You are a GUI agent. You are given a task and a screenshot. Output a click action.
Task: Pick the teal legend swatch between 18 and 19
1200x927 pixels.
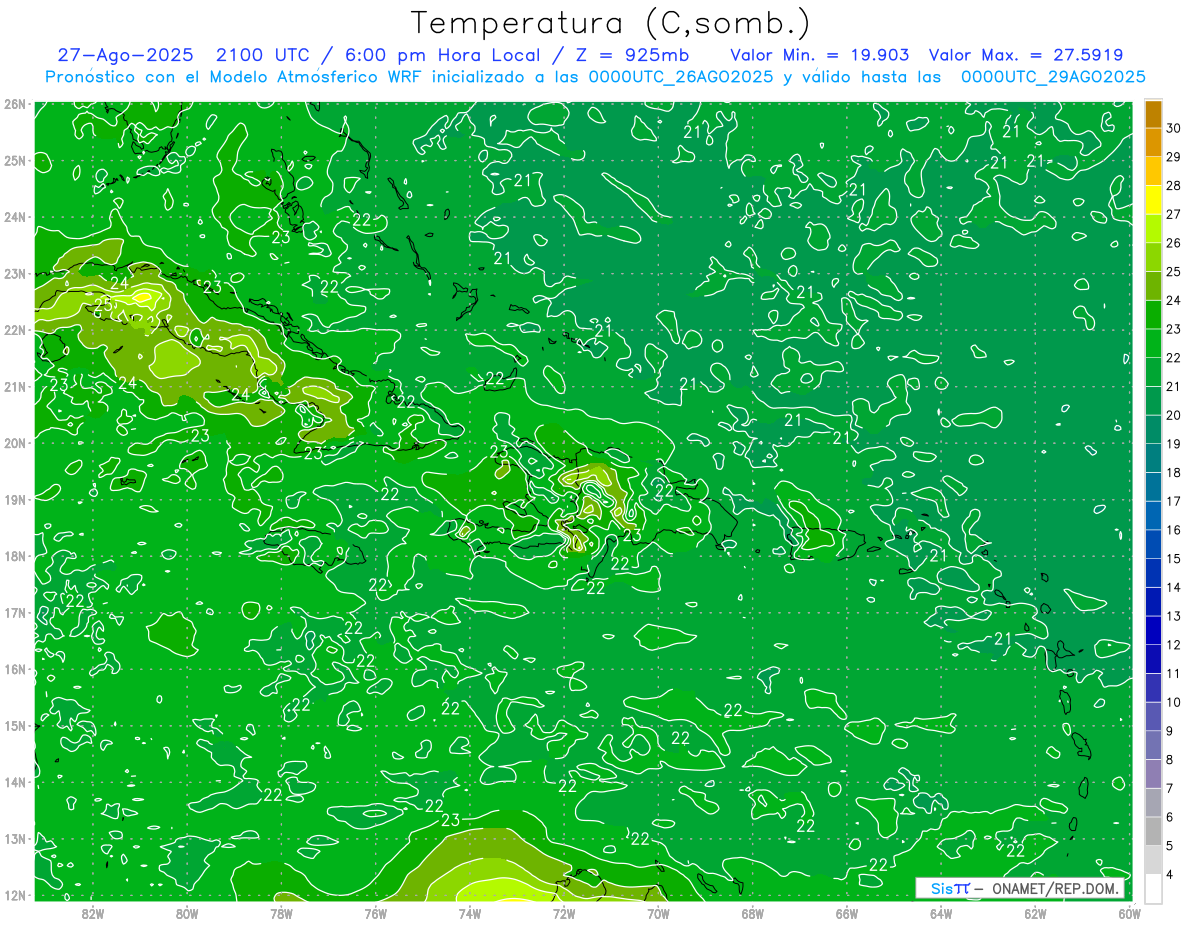[1153, 457]
